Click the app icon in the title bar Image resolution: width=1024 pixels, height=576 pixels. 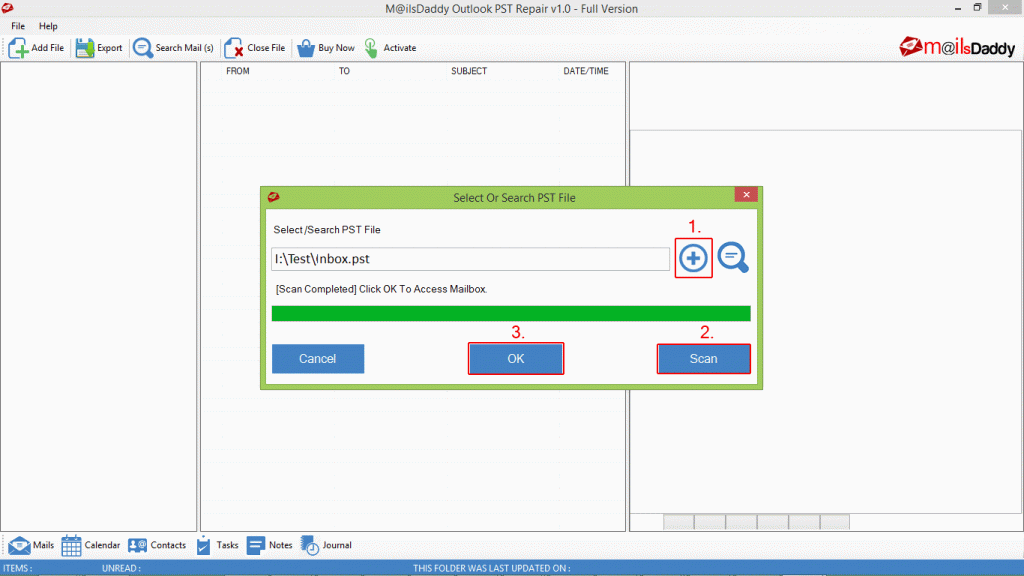pyautogui.click(x=8, y=8)
